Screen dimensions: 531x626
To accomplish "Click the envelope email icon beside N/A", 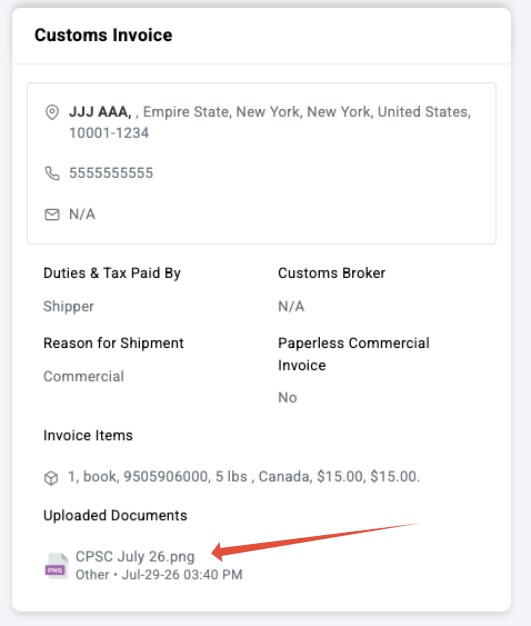I will pos(52,214).
